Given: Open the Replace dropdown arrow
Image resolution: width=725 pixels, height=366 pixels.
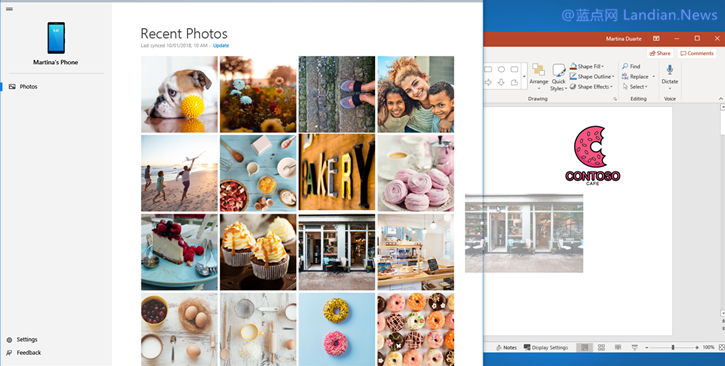Looking at the screenshot, I should click(x=653, y=77).
